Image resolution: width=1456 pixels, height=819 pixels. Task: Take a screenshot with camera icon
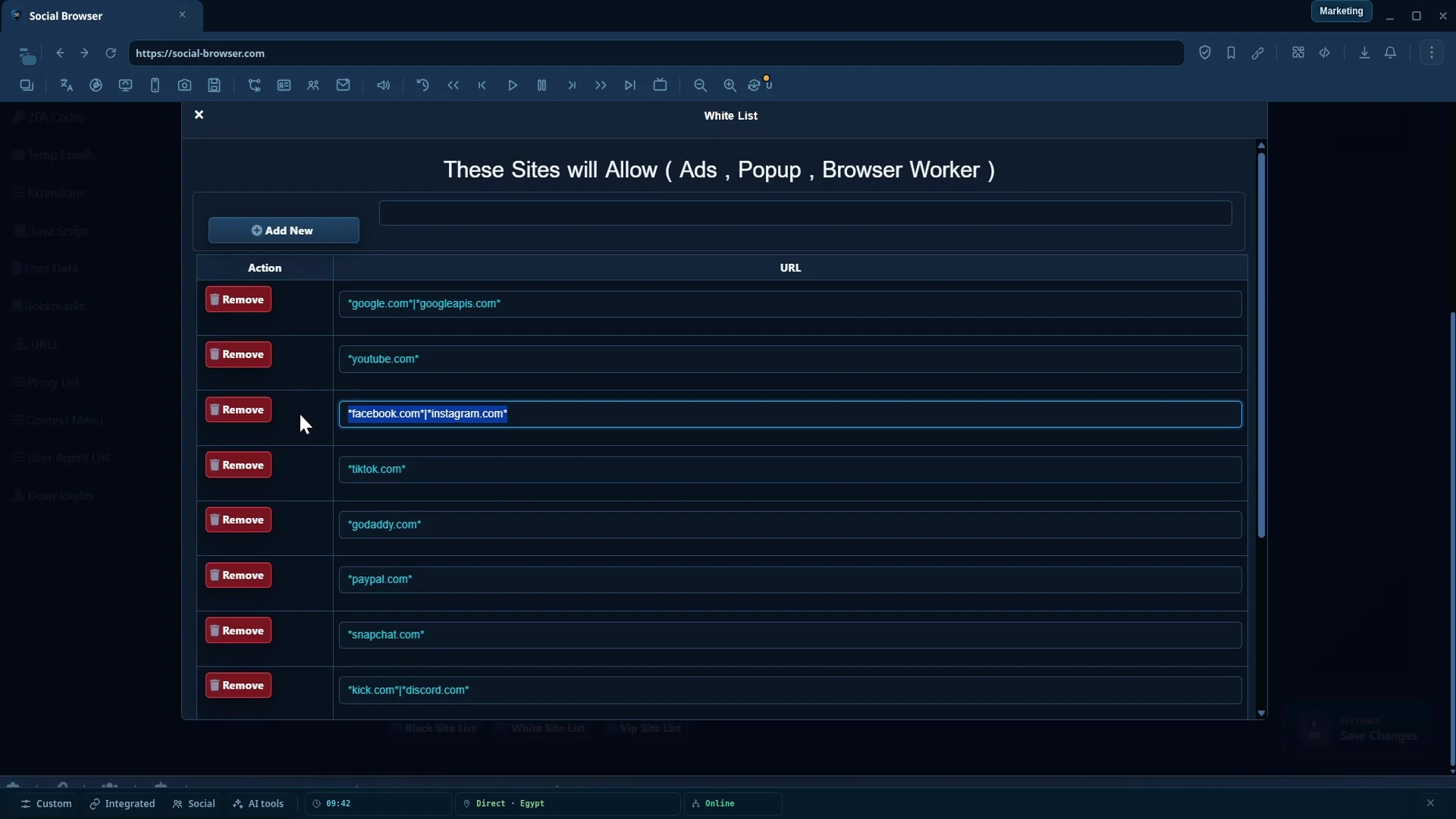coord(184,86)
